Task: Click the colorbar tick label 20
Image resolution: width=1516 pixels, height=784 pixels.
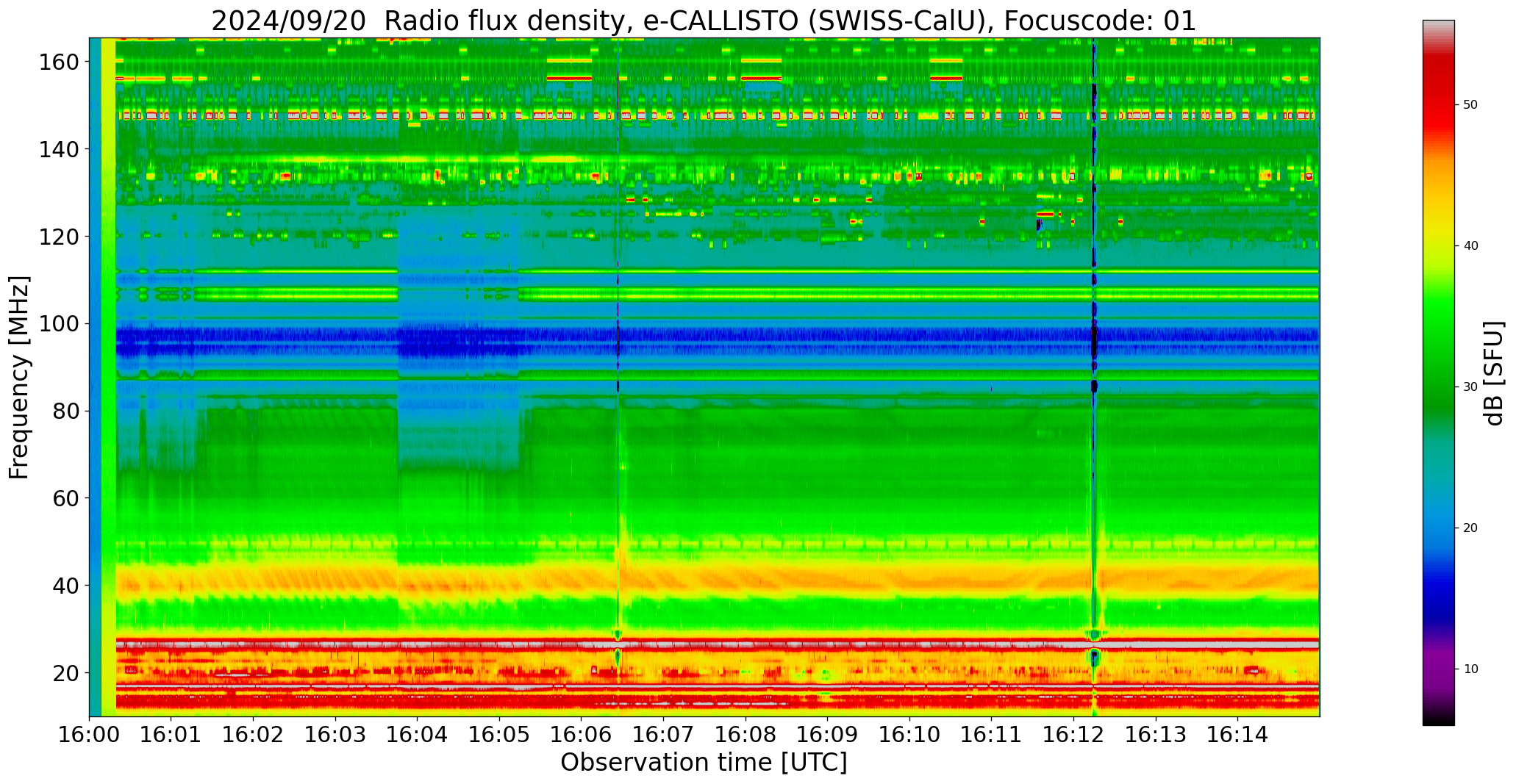Action: click(x=1470, y=528)
